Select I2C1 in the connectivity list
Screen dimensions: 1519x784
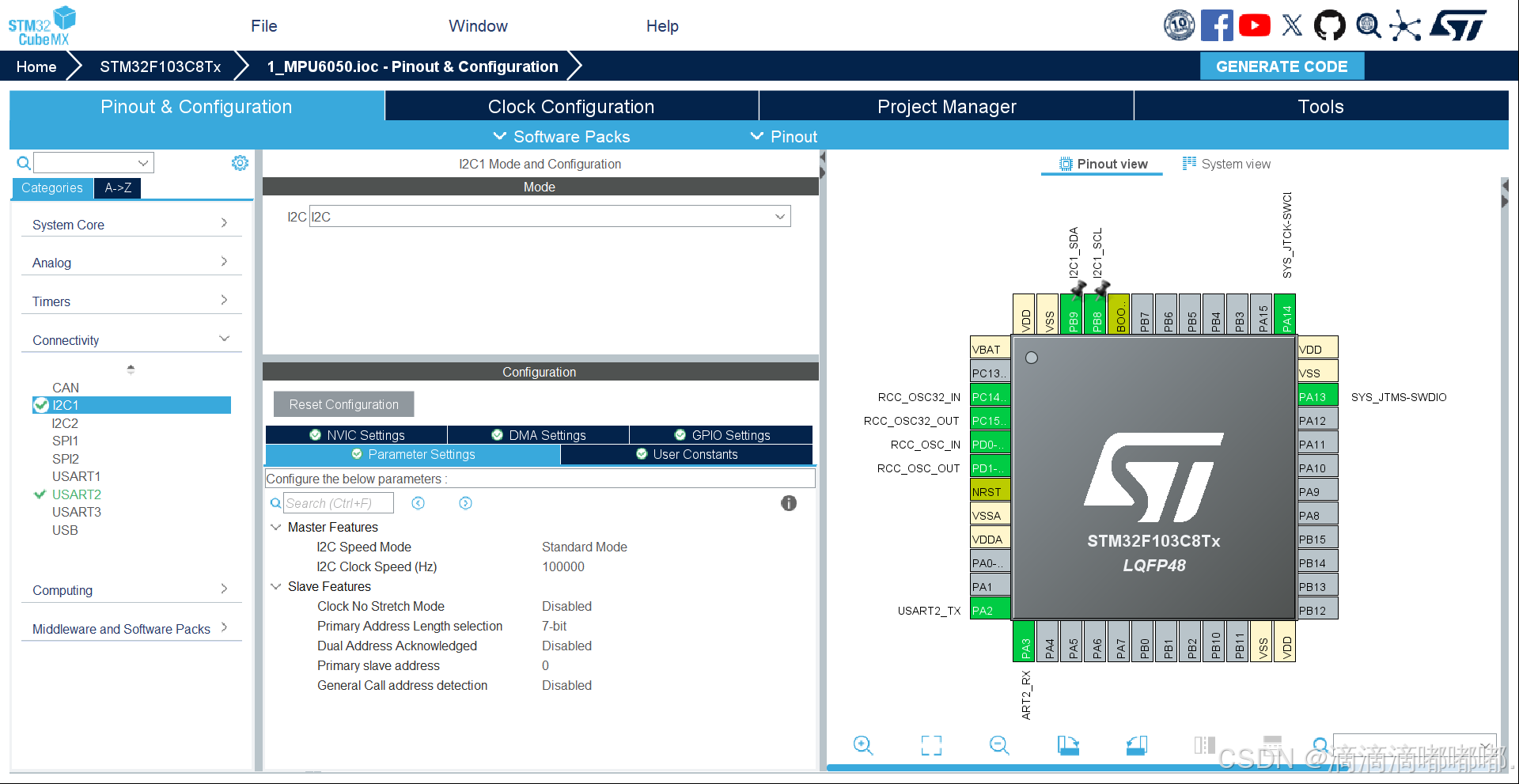pos(132,405)
